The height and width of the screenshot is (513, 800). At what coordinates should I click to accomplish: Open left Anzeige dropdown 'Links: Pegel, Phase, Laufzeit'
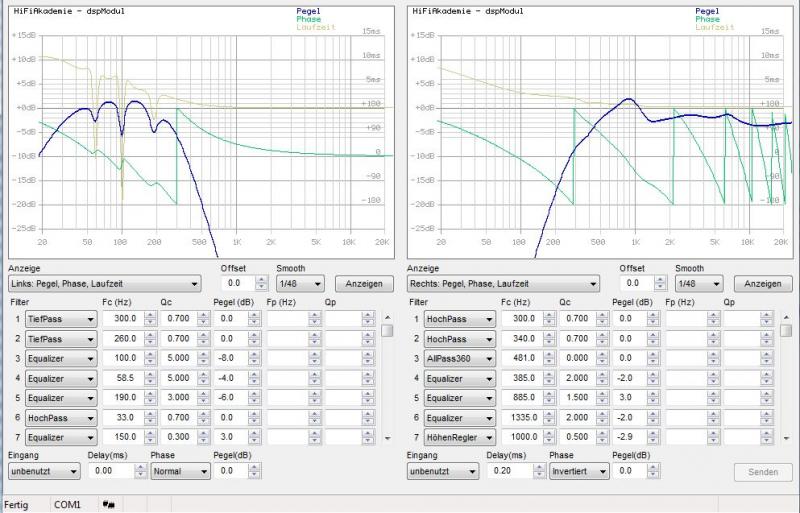(105, 284)
